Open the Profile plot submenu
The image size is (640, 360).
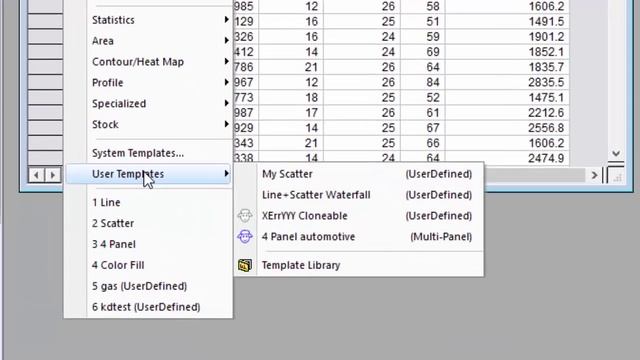(x=149, y=82)
